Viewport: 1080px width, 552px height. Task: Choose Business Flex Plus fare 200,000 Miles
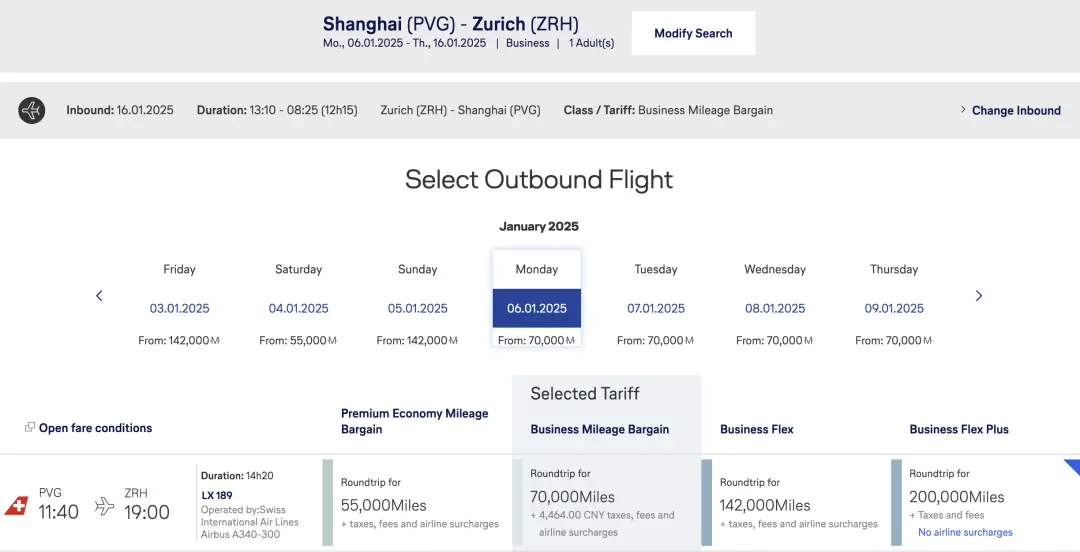pos(985,502)
